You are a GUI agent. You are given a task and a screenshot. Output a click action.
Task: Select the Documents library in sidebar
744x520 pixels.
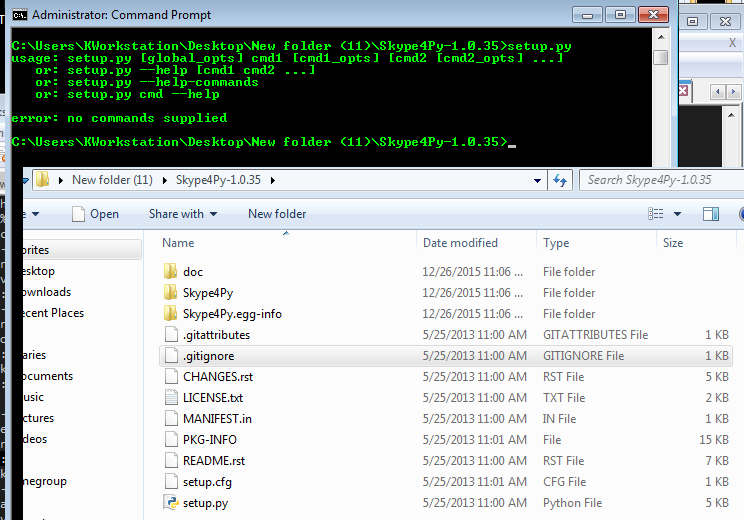pos(48,376)
